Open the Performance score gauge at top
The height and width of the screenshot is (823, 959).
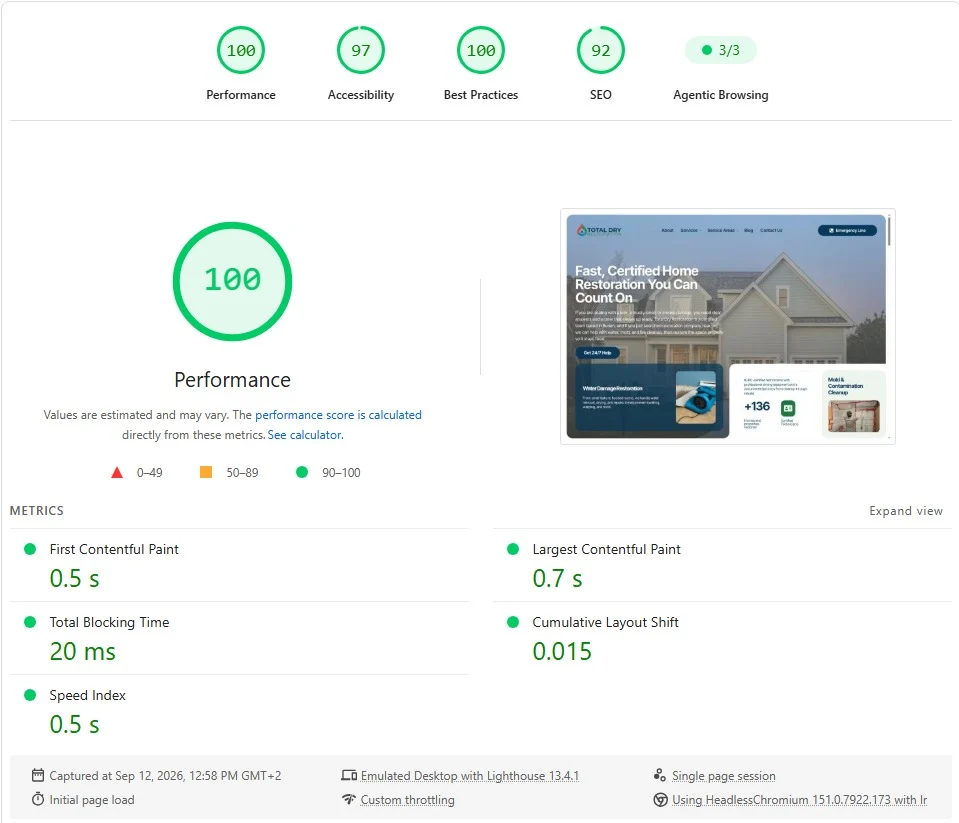241,50
